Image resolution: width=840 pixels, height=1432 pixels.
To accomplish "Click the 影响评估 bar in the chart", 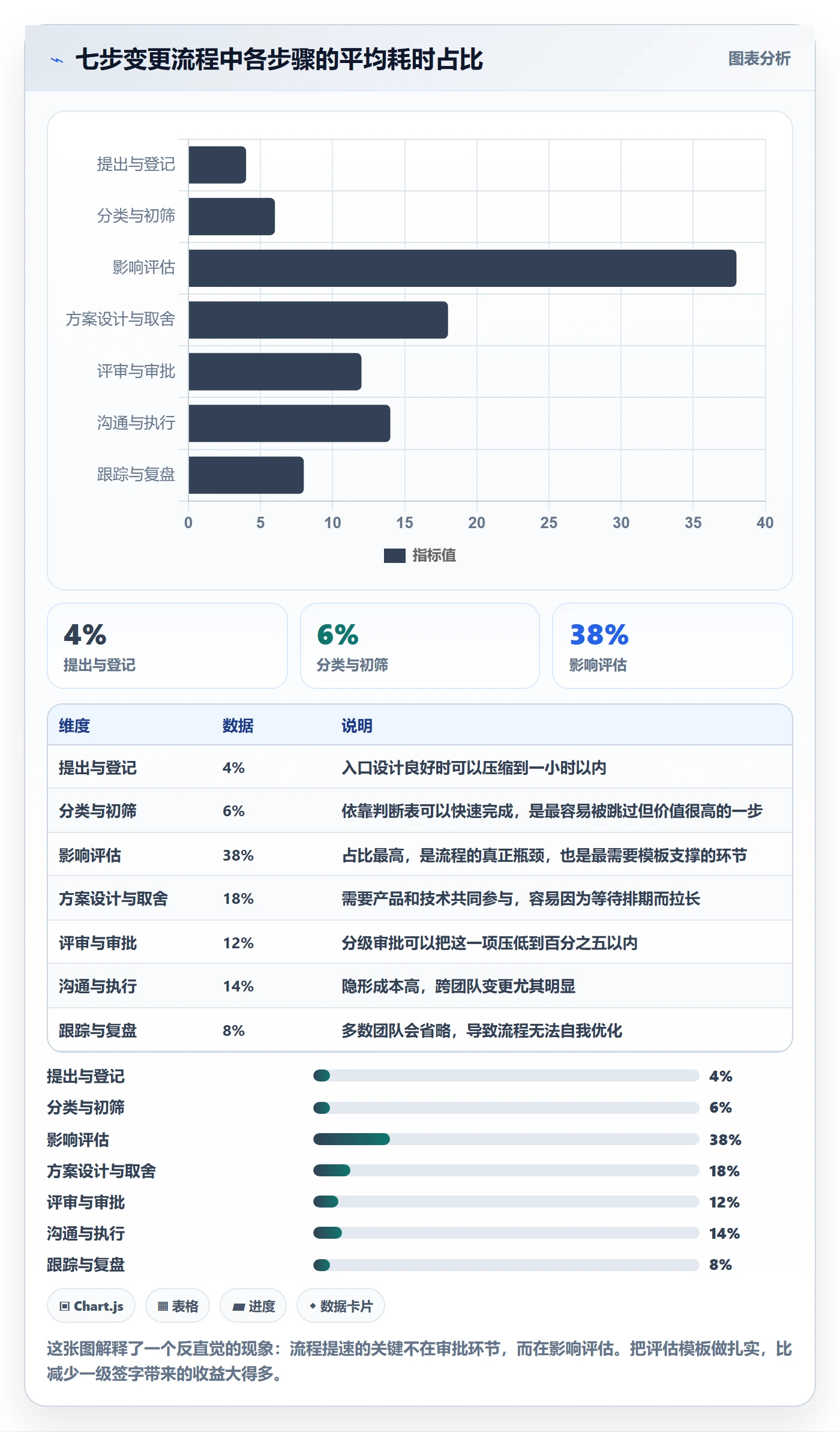I will [x=462, y=268].
